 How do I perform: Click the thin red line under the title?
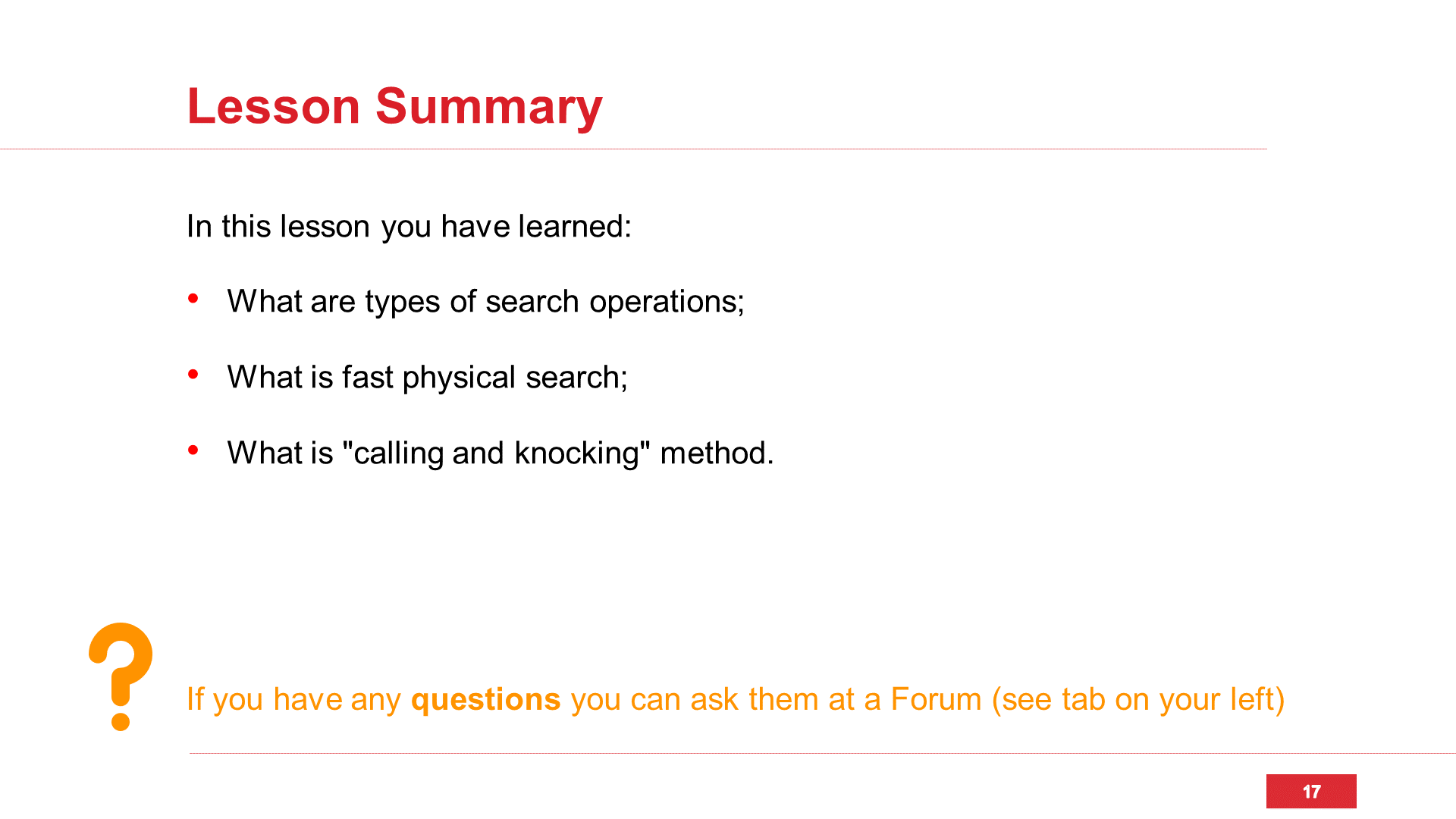[633, 149]
